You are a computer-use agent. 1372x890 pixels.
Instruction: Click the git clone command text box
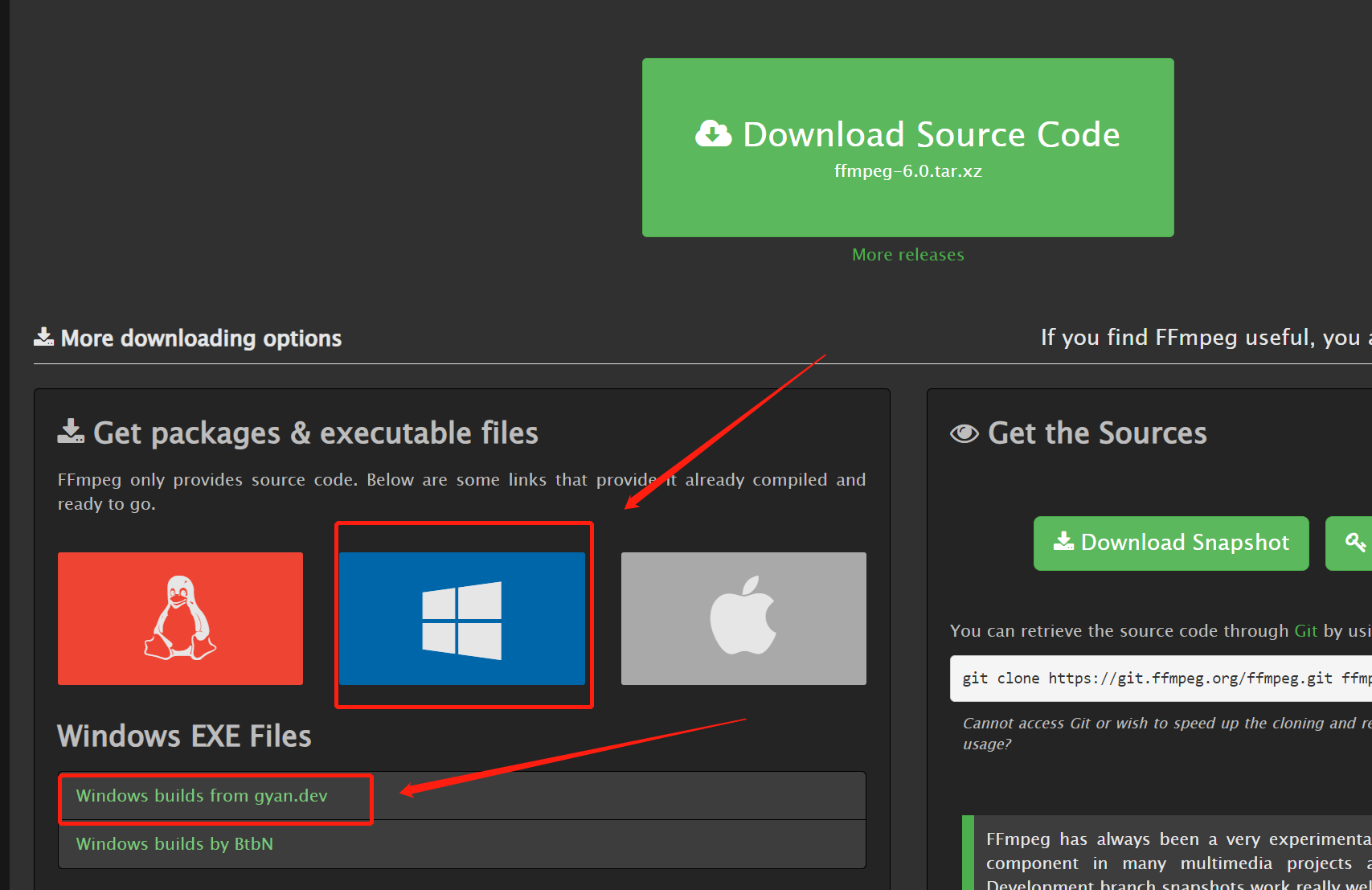[x=1161, y=679]
